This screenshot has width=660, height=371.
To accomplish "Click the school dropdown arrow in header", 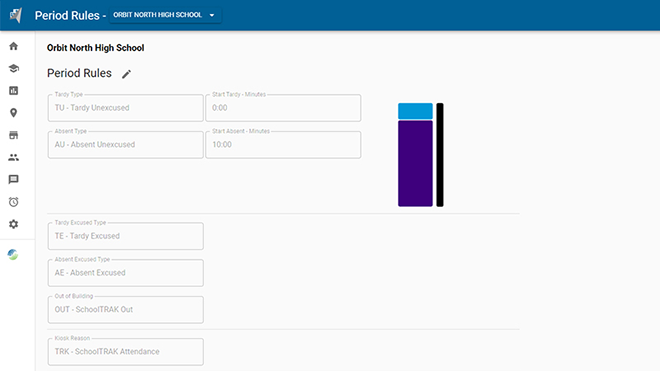I will [x=212, y=15].
